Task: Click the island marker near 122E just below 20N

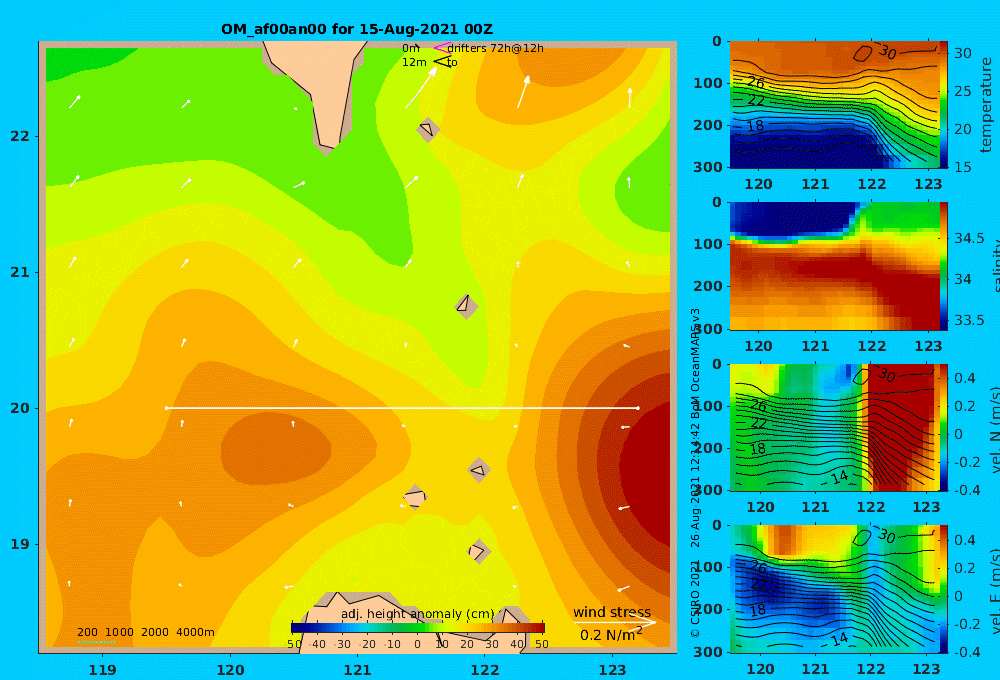Action: [x=479, y=471]
